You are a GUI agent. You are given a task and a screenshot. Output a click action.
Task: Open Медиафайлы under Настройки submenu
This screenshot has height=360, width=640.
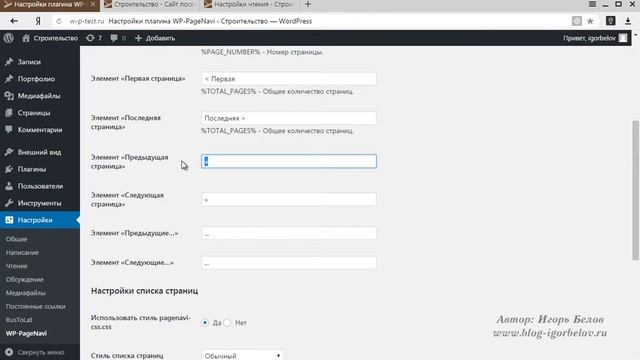tap(26, 293)
